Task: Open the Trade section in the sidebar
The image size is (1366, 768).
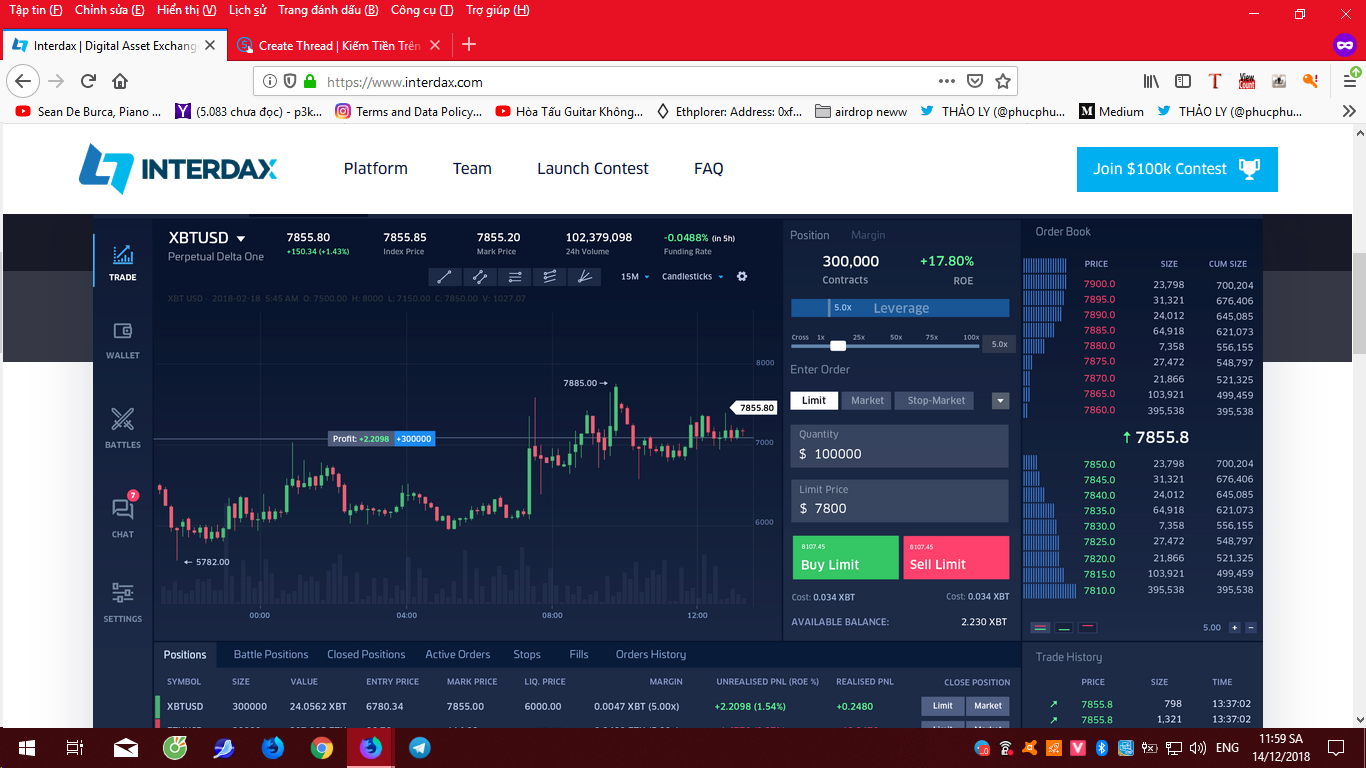Action: 123,262
